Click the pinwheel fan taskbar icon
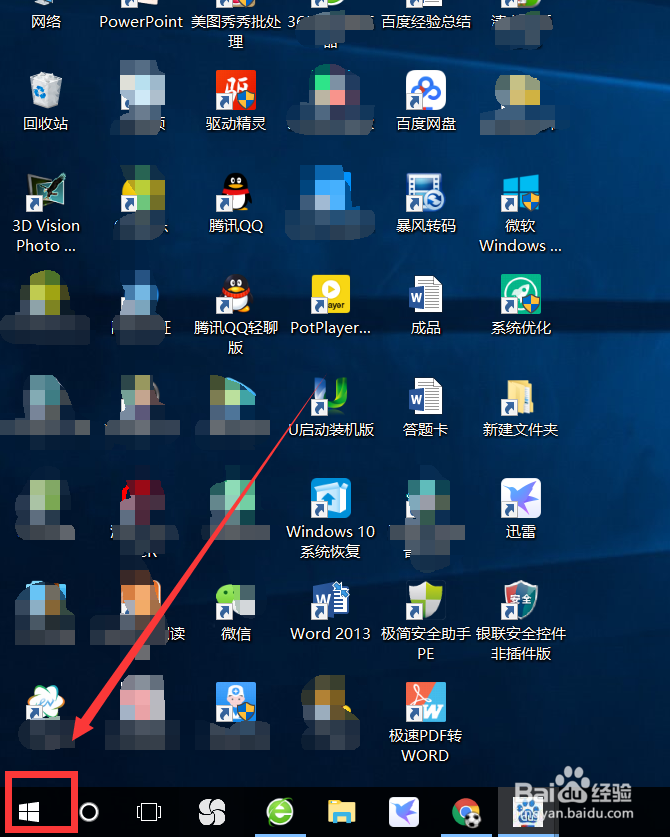The height and width of the screenshot is (837, 670). click(211, 812)
